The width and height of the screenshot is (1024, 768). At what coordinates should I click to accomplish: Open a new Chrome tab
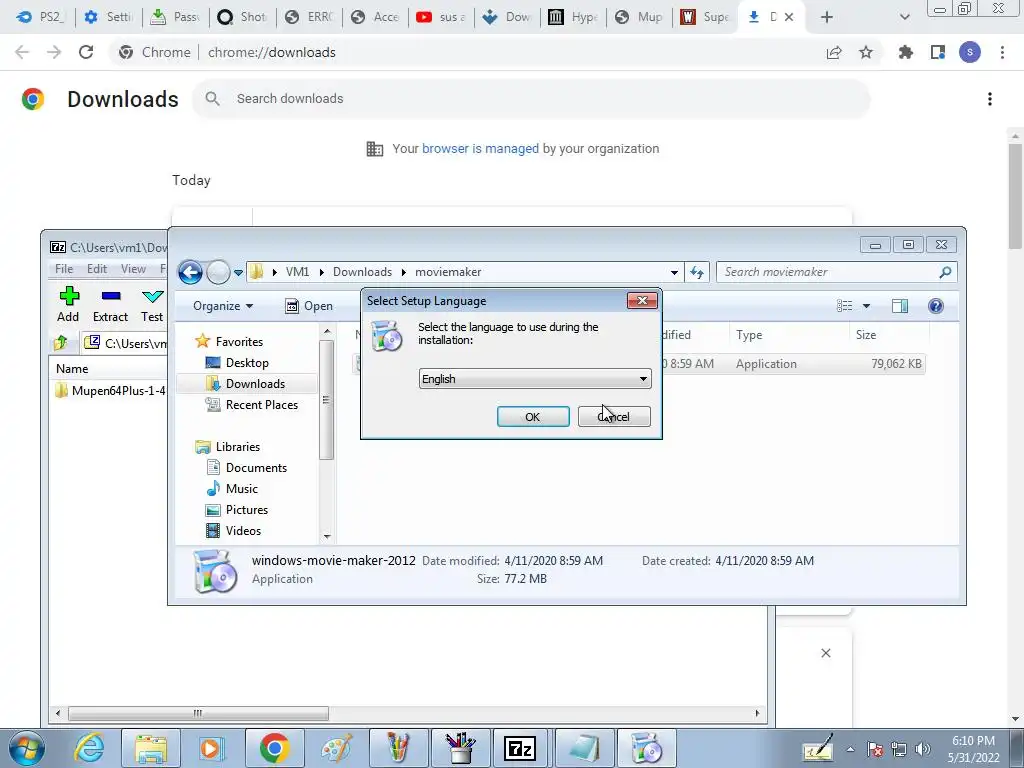point(827,17)
